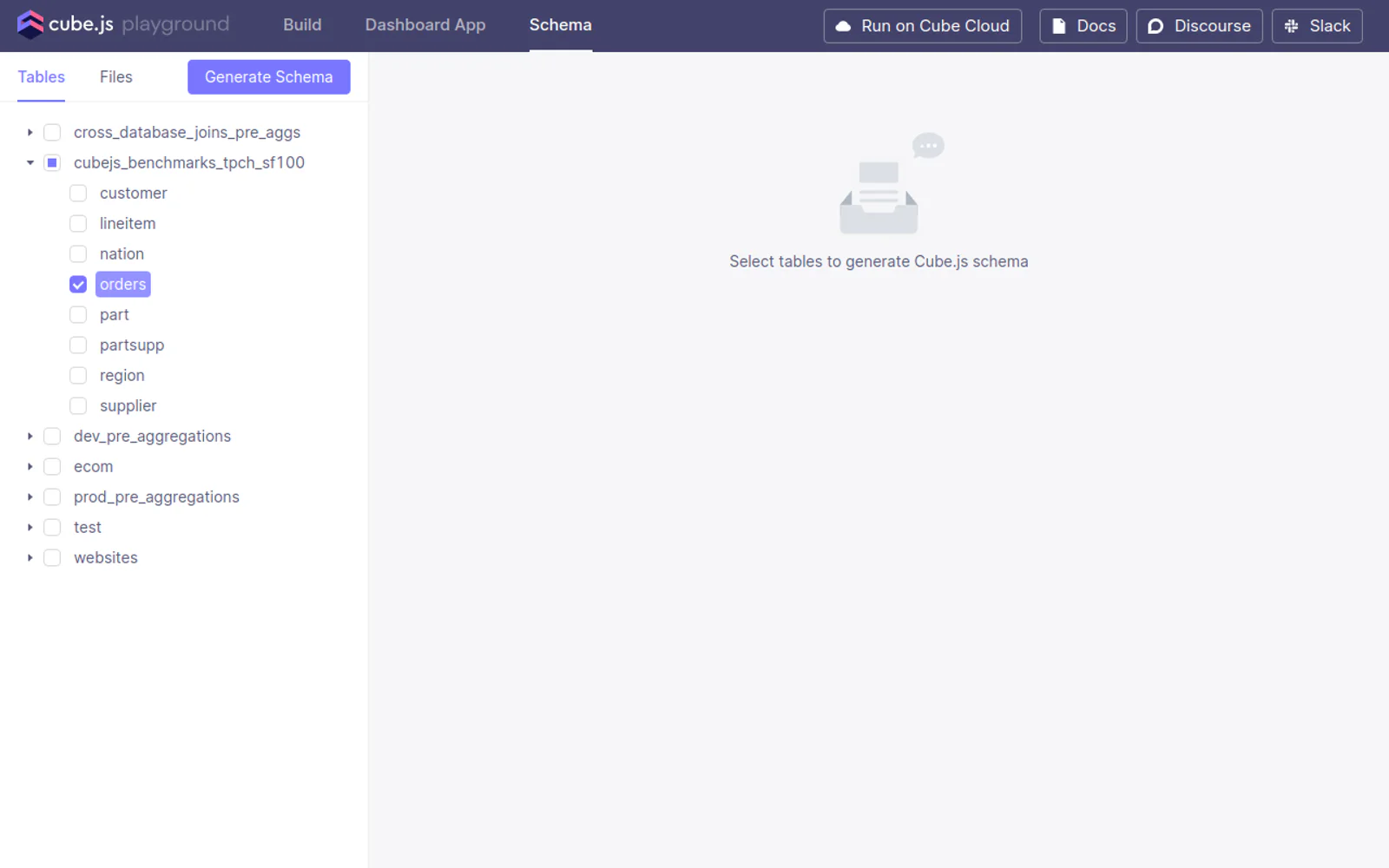Click the highlighted orders label
The image size is (1389, 868).
[122, 284]
